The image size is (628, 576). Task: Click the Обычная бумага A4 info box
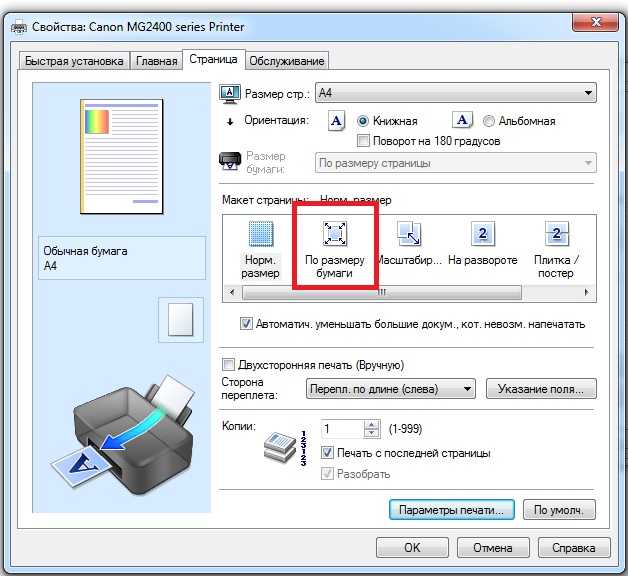point(122,258)
